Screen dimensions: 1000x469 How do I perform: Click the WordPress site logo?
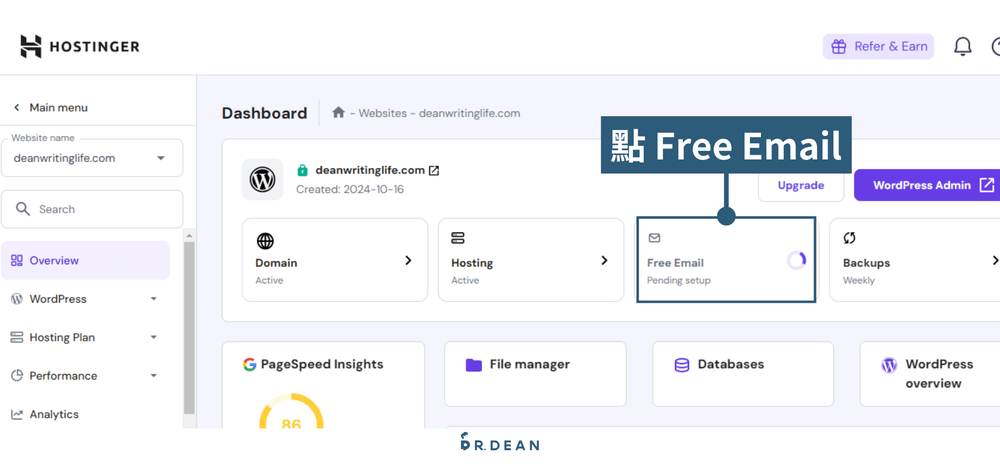(x=262, y=180)
